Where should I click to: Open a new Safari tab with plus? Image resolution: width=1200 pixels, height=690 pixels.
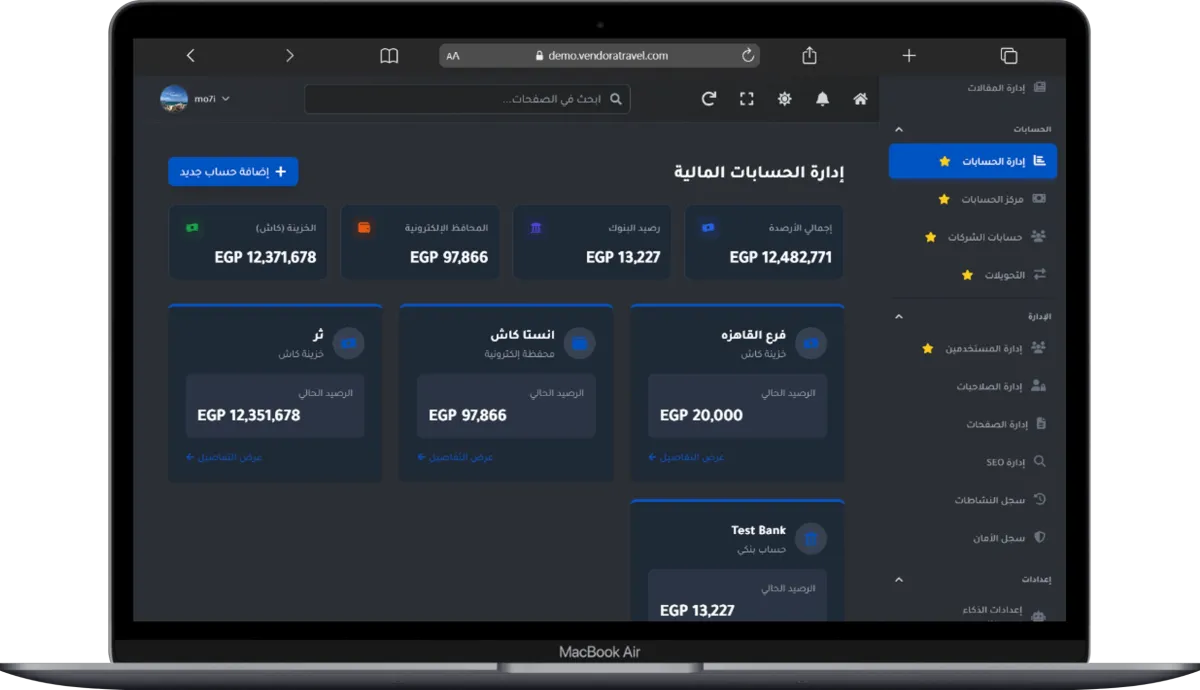coord(908,56)
